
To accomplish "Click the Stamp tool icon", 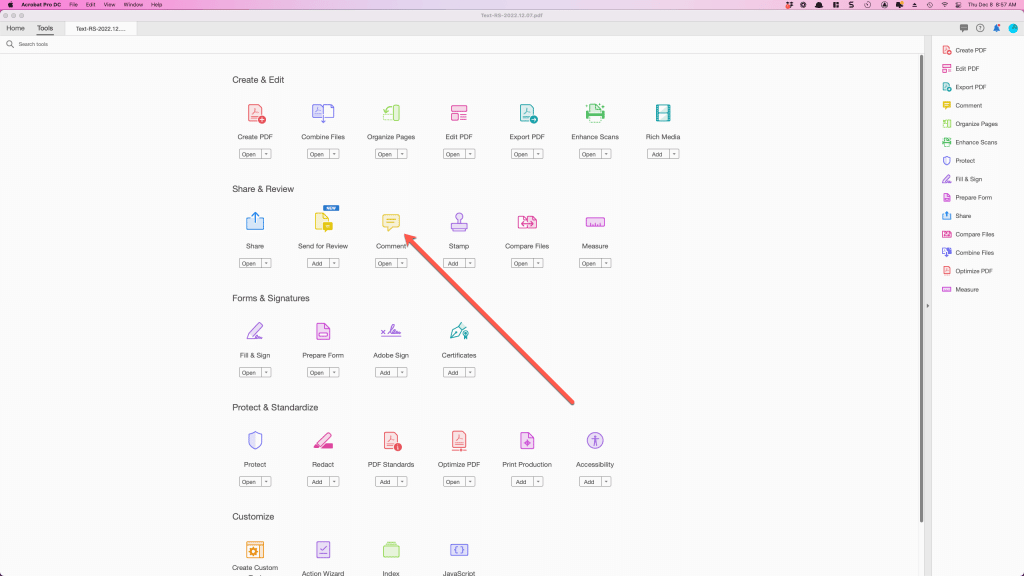I will click(x=458, y=222).
